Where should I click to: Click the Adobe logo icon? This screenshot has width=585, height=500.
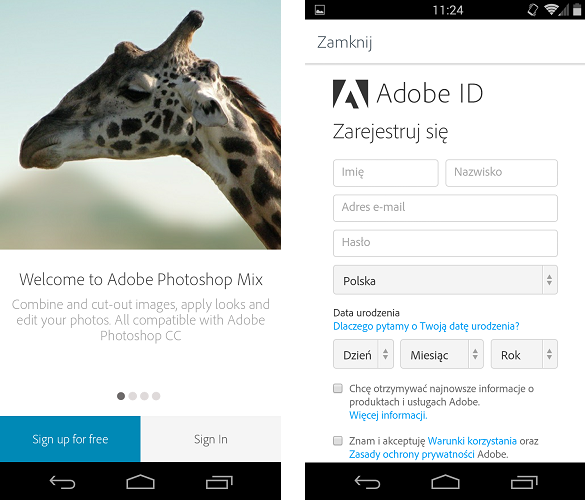click(350, 94)
